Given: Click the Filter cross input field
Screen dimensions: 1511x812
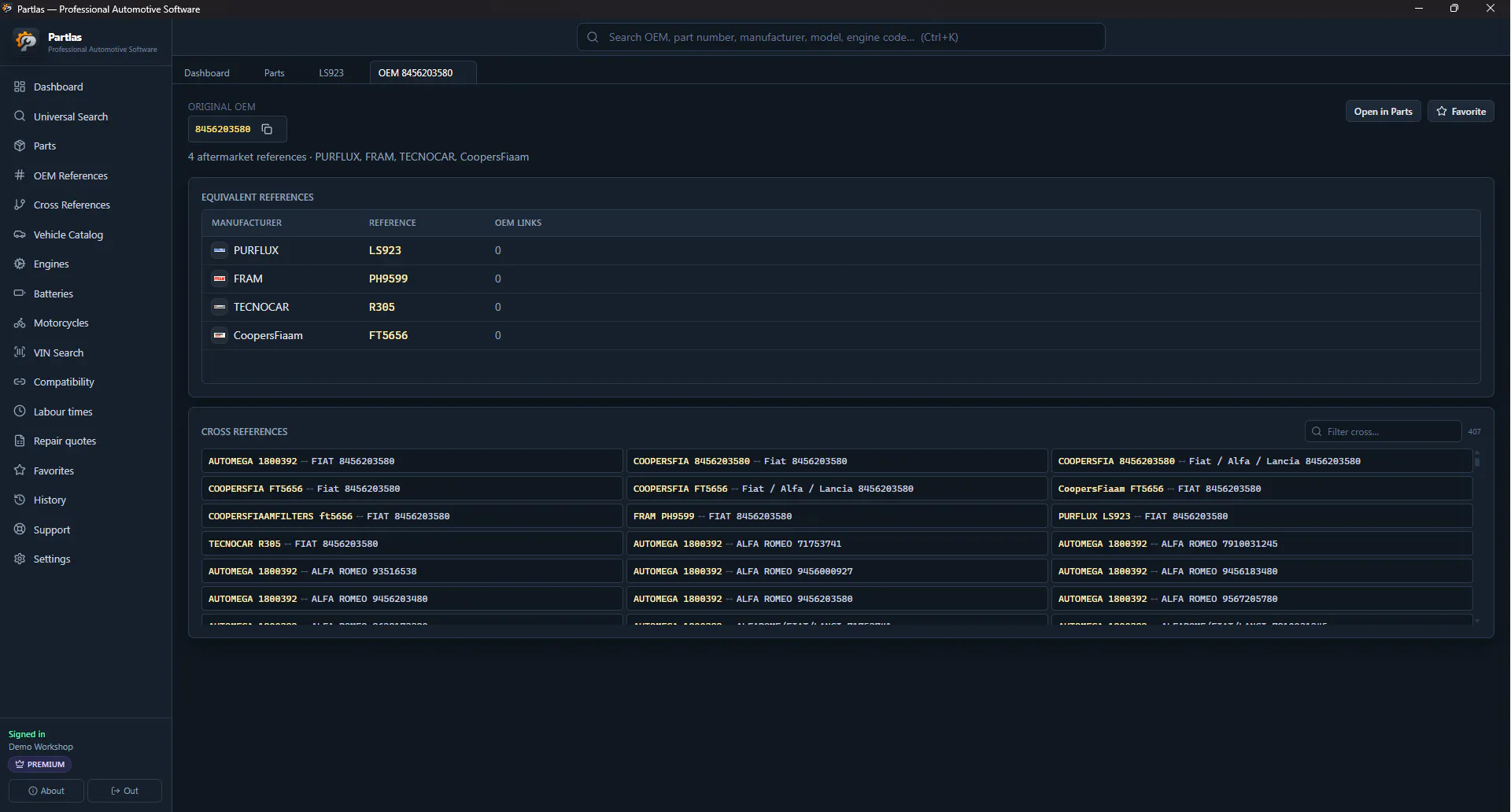Looking at the screenshot, I should [1383, 431].
